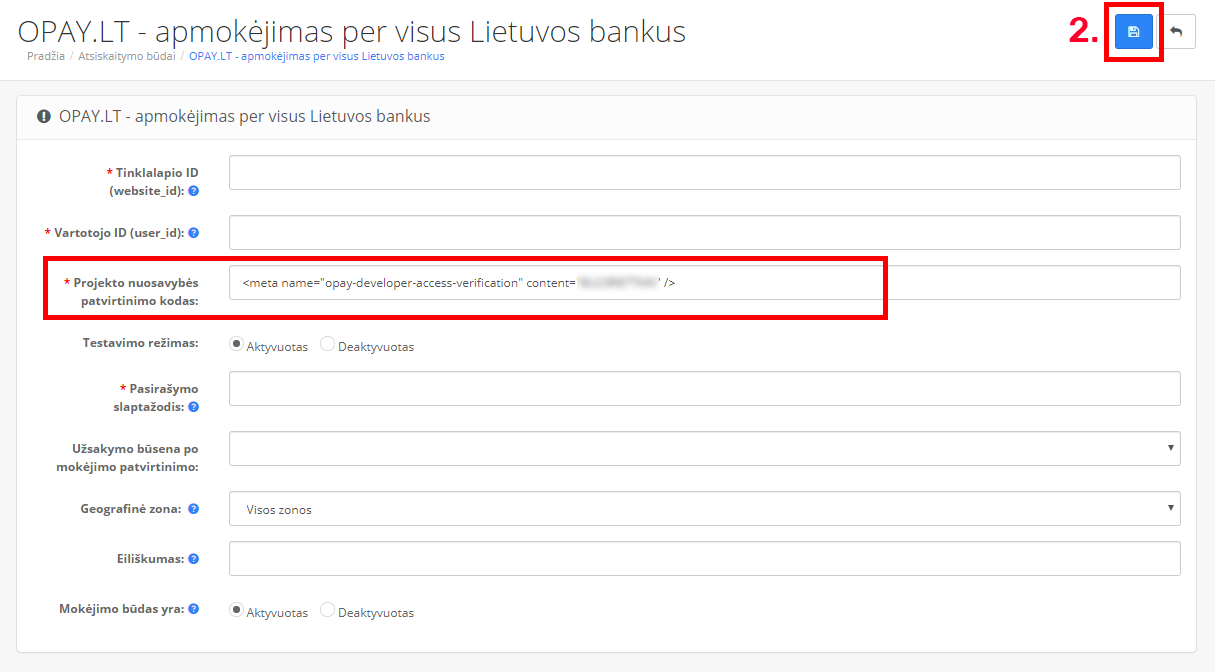Open Atsiskaitymo būdai breadcrumb link

click(127, 56)
